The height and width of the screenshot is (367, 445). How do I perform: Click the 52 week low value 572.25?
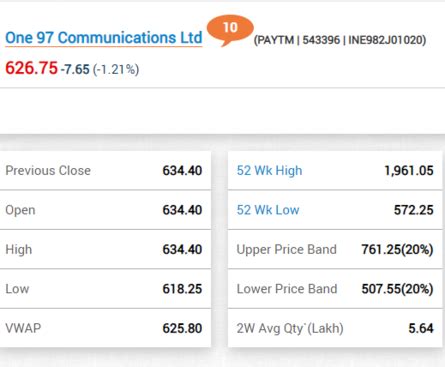coord(414,210)
